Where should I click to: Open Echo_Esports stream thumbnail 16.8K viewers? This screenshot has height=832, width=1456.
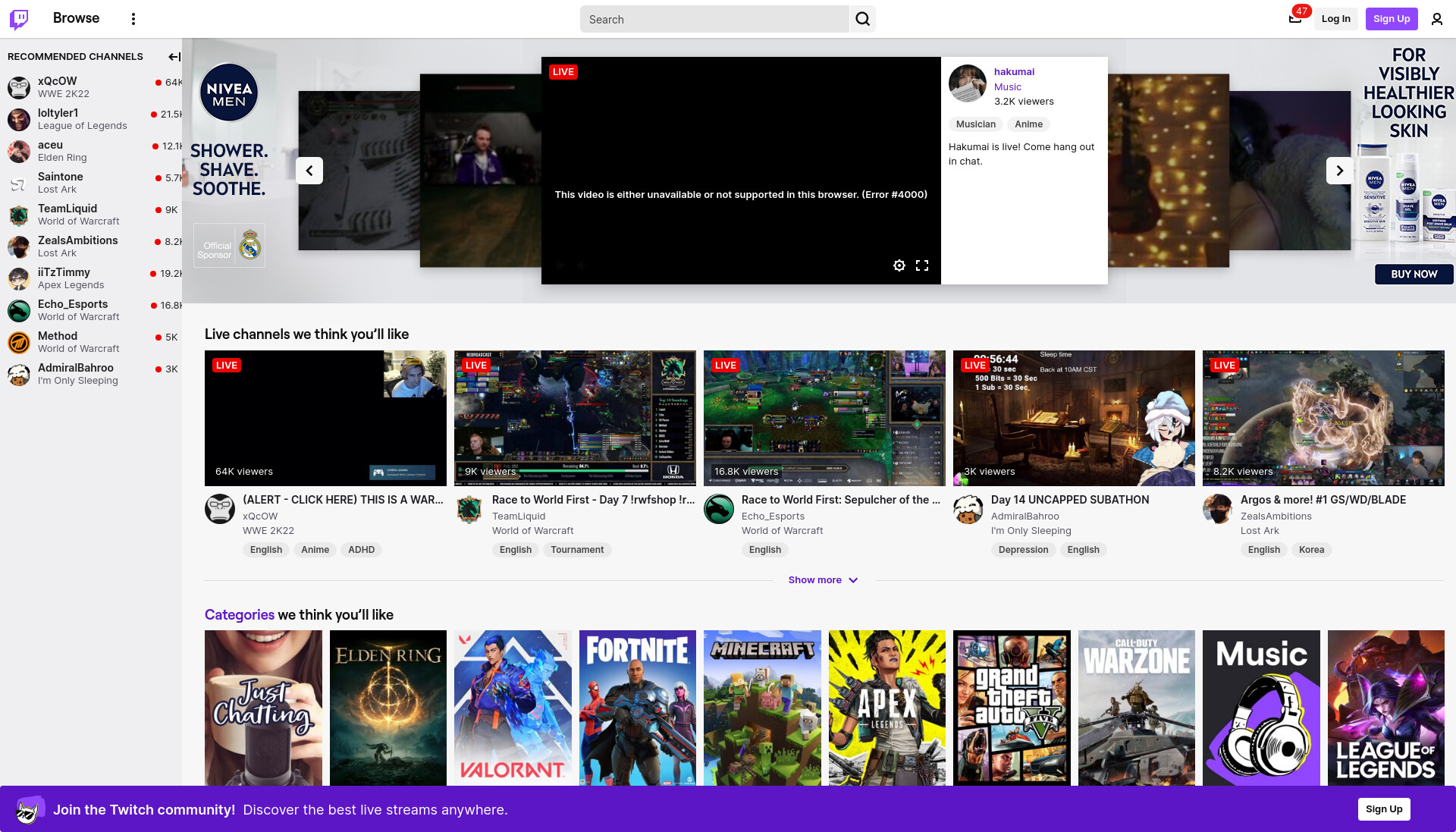pyautogui.click(x=824, y=418)
